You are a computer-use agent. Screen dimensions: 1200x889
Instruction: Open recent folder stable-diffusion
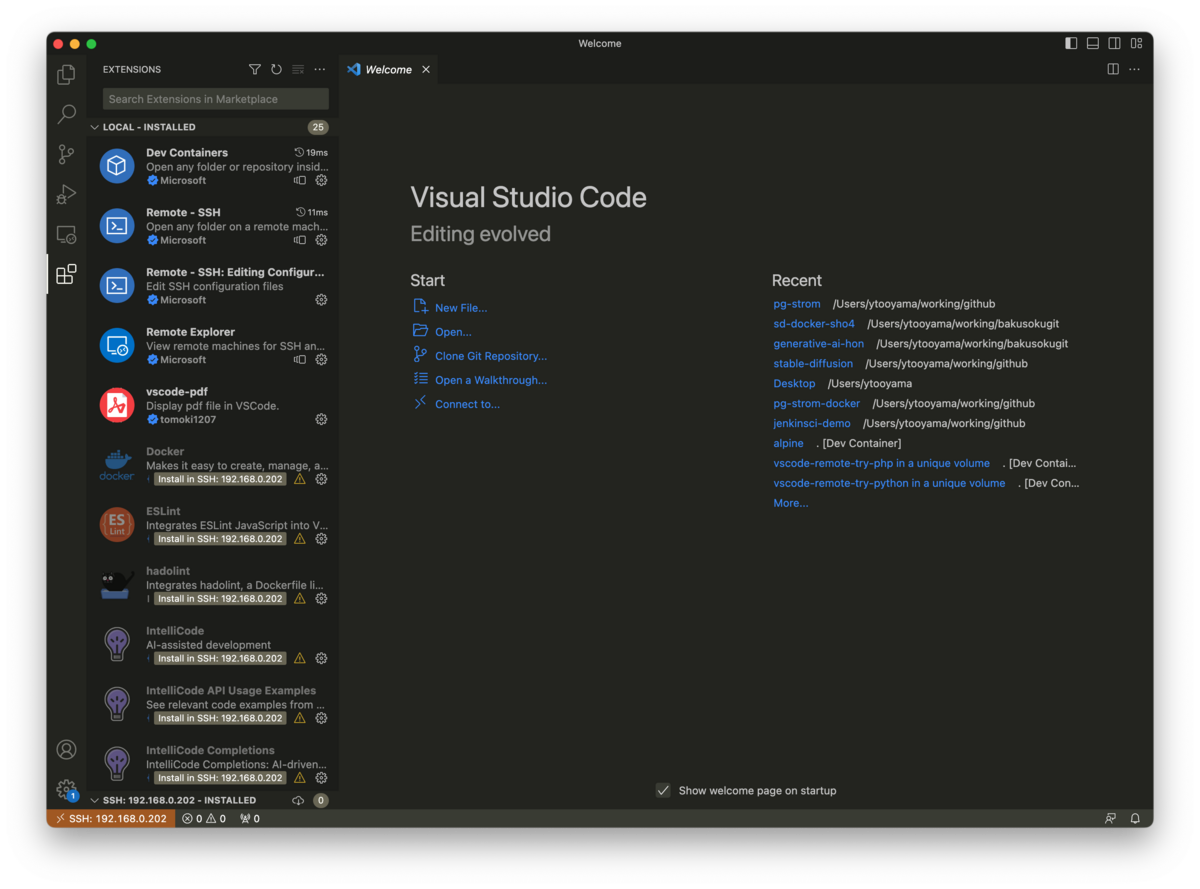pyautogui.click(x=813, y=364)
